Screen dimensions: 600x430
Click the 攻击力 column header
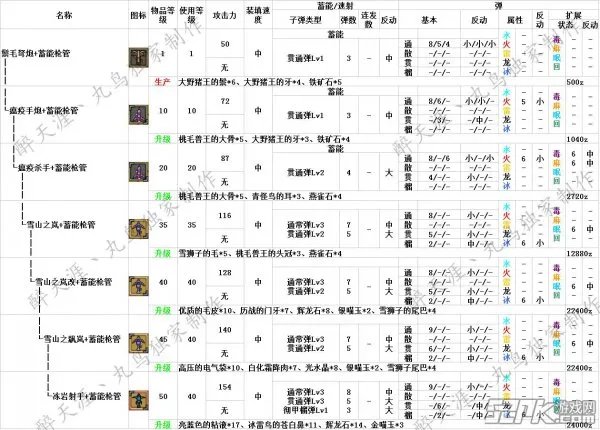225,16
